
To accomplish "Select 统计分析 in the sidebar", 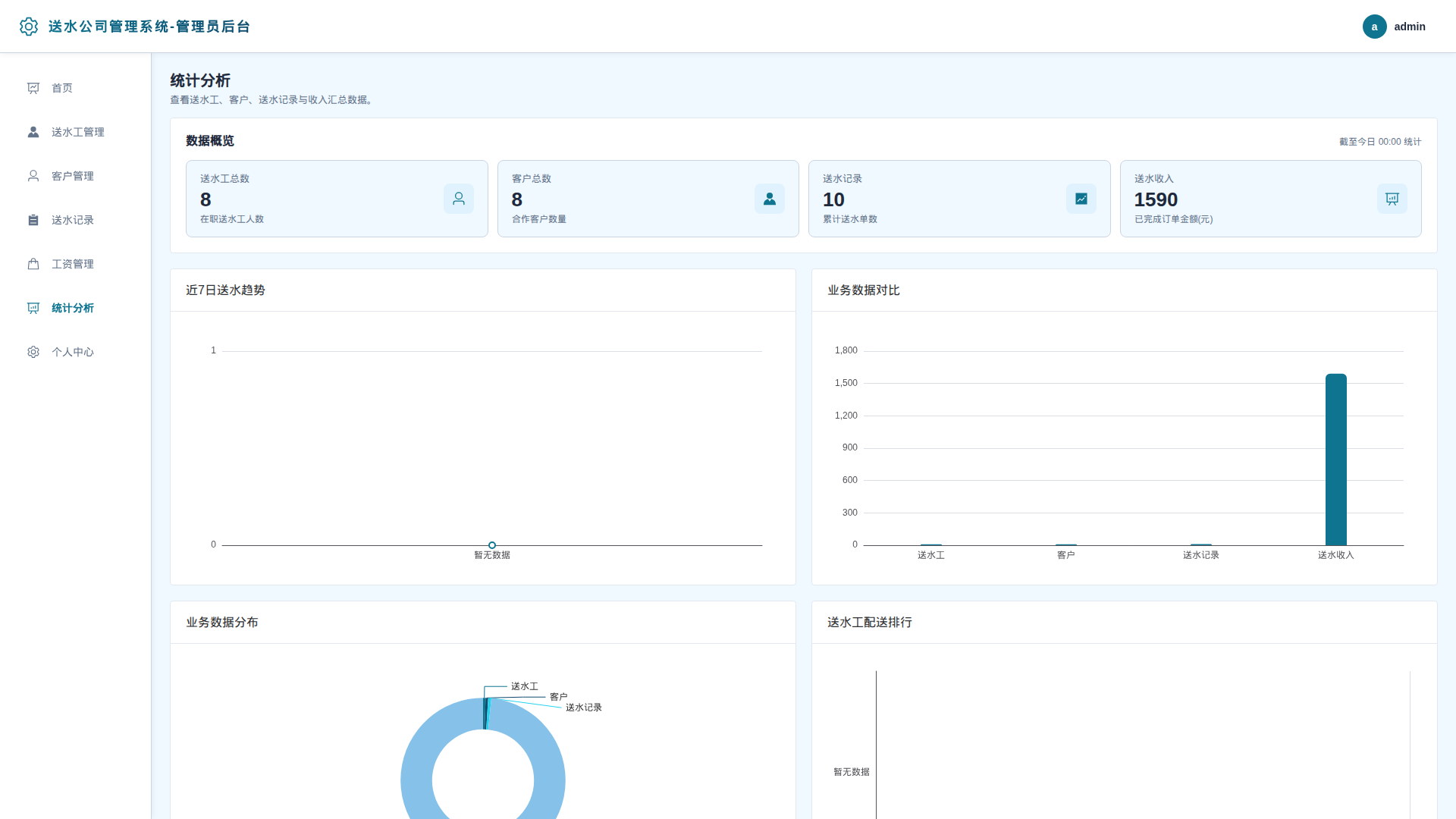I will (x=76, y=308).
